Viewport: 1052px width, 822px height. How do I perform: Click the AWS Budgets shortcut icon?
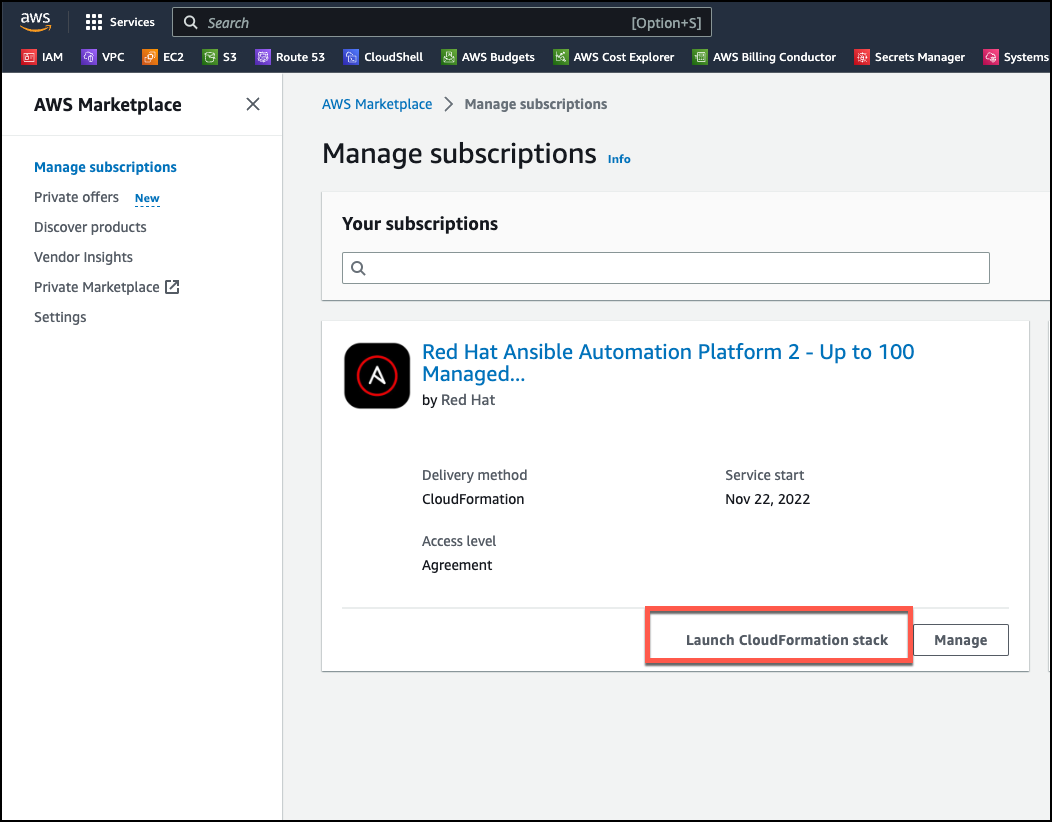point(449,57)
